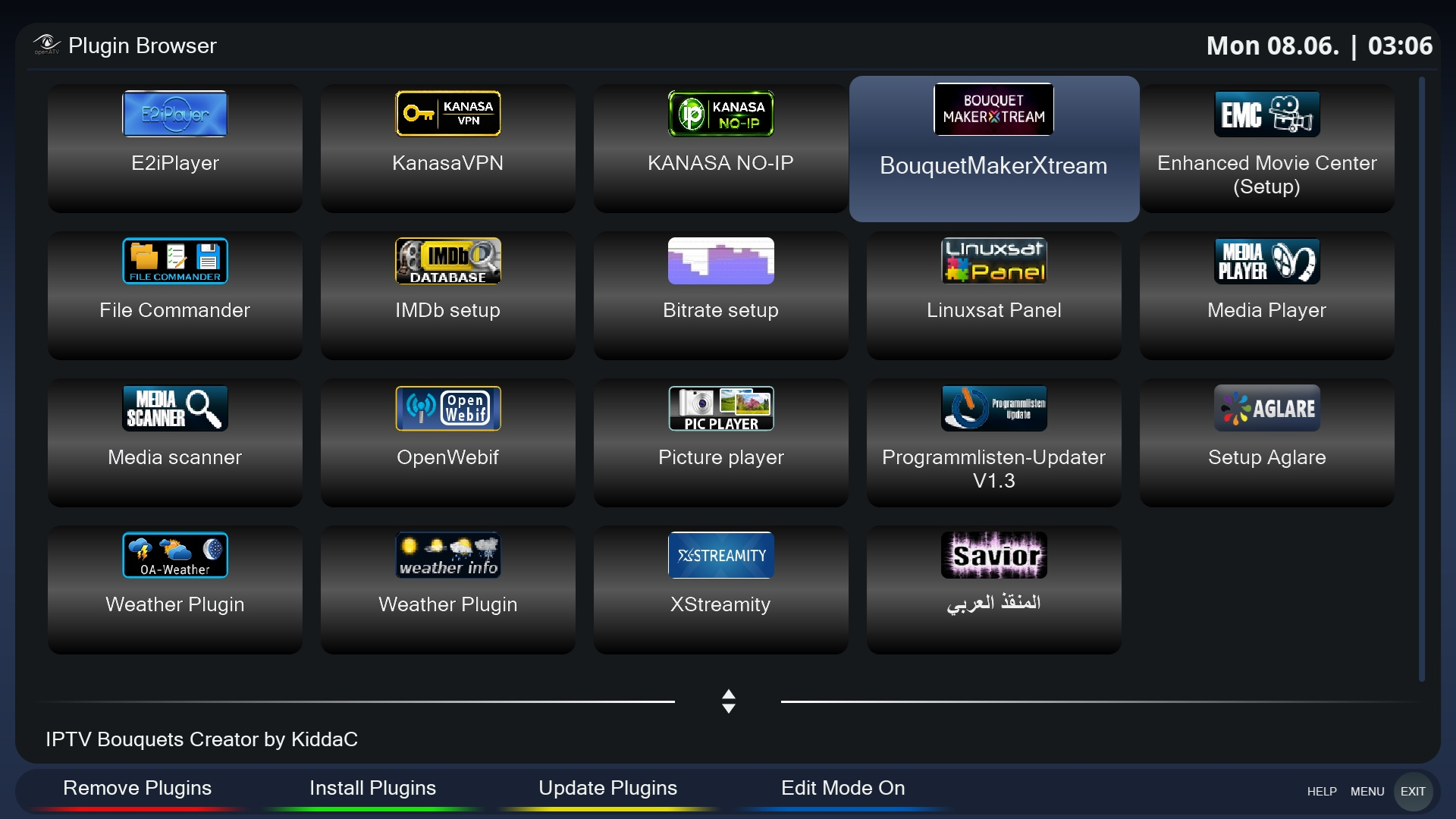The image size is (1456, 819).
Task: Click the OpenWebif label text
Action: tap(448, 457)
